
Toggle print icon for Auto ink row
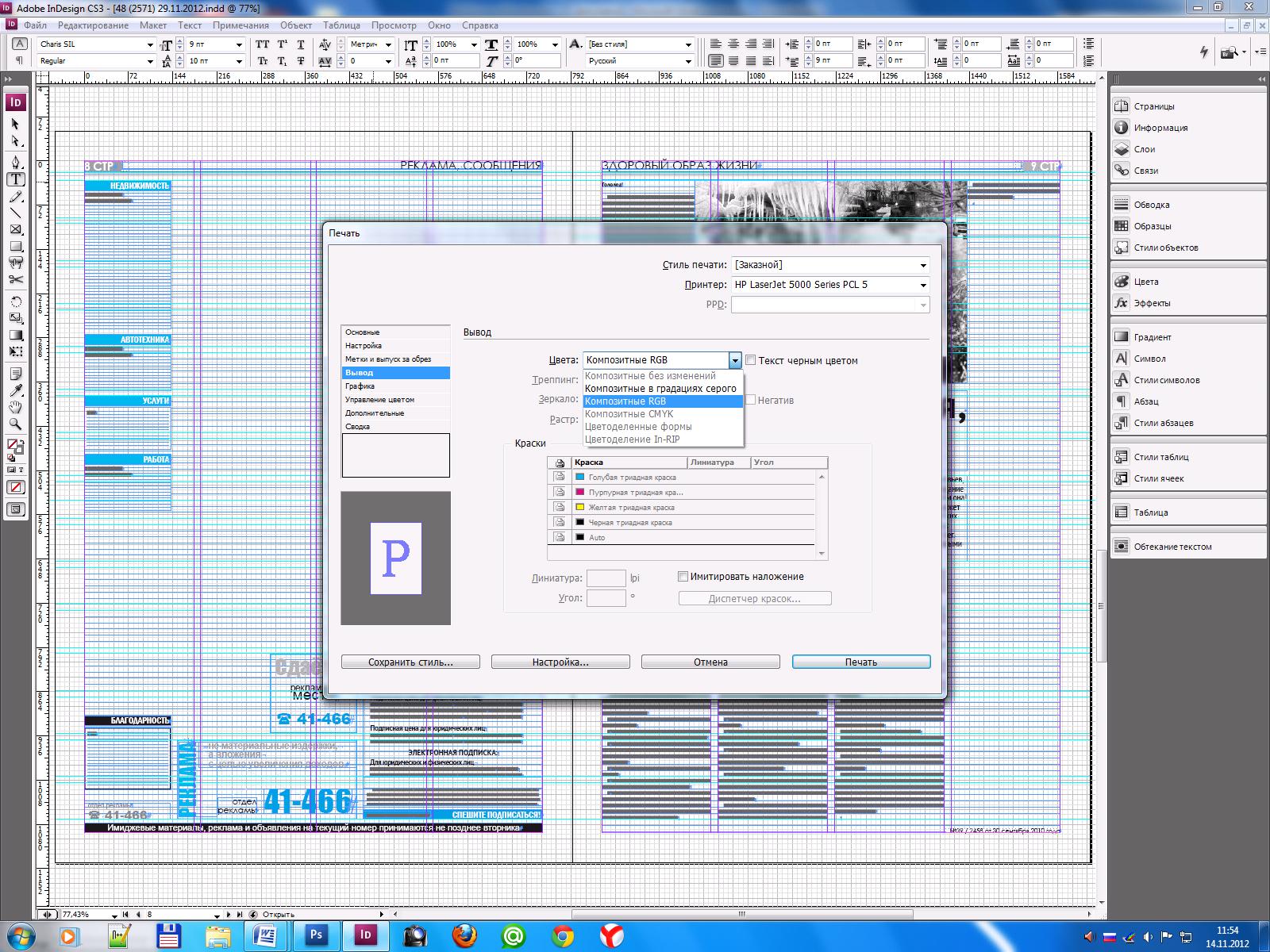pyautogui.click(x=560, y=537)
